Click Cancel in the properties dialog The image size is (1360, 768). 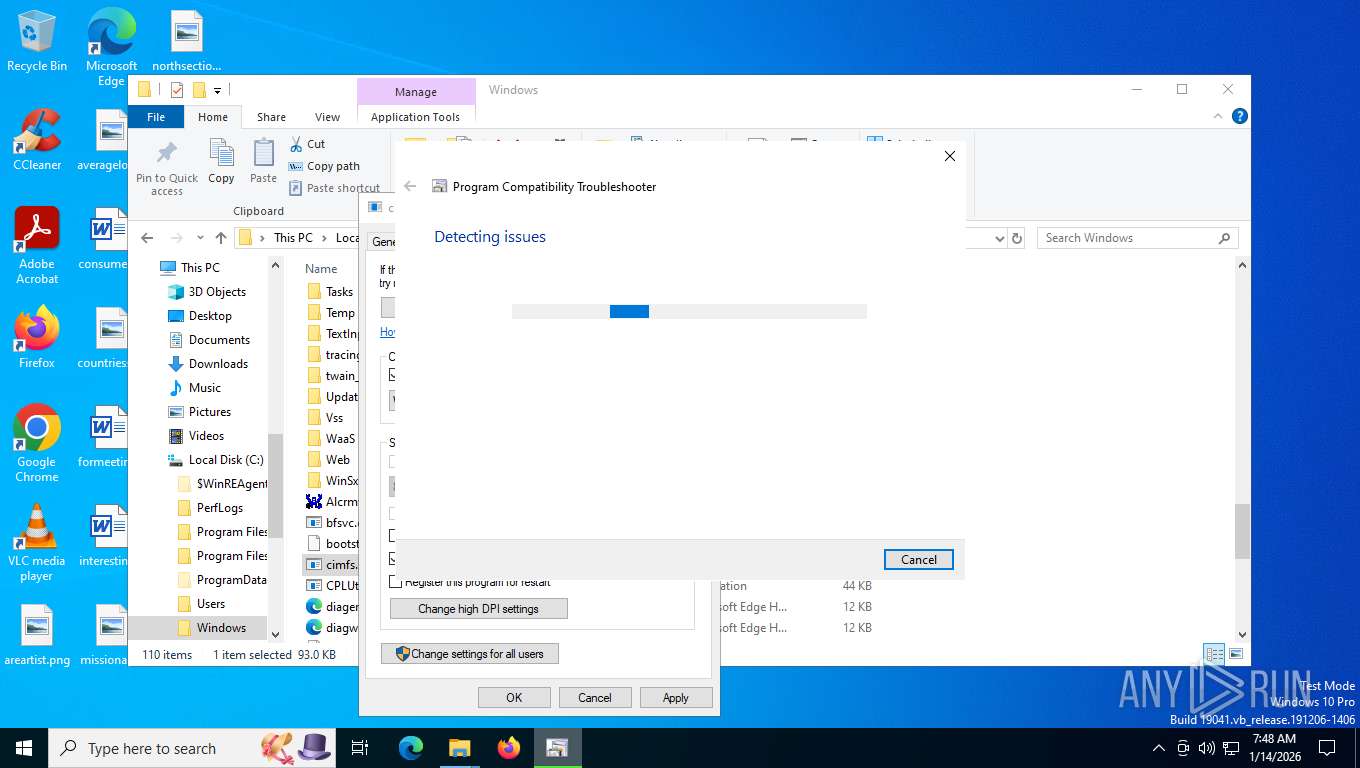[x=594, y=698]
